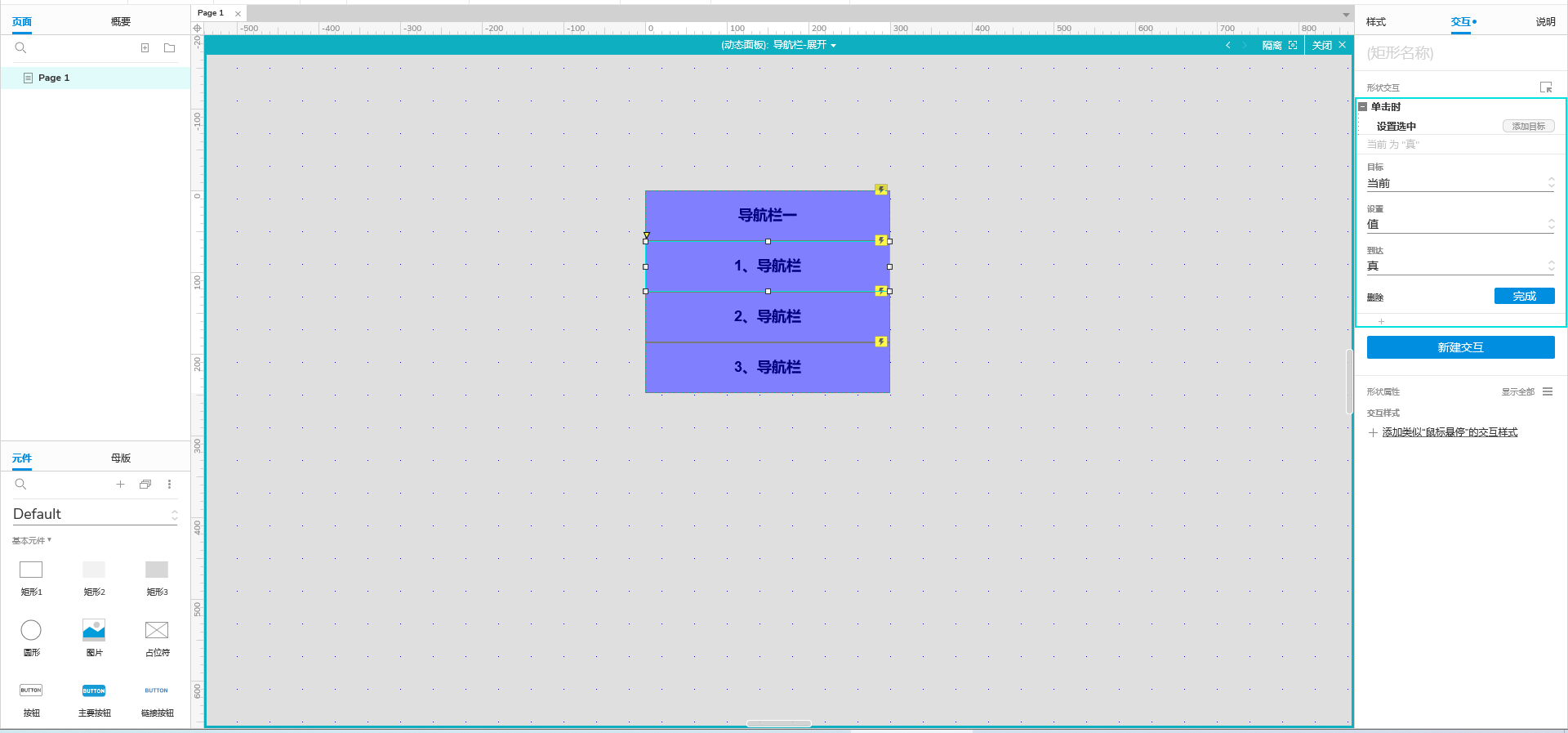Click the 隔离 isolate icon
Viewport: 1568px width, 733px height.
click(x=1293, y=45)
